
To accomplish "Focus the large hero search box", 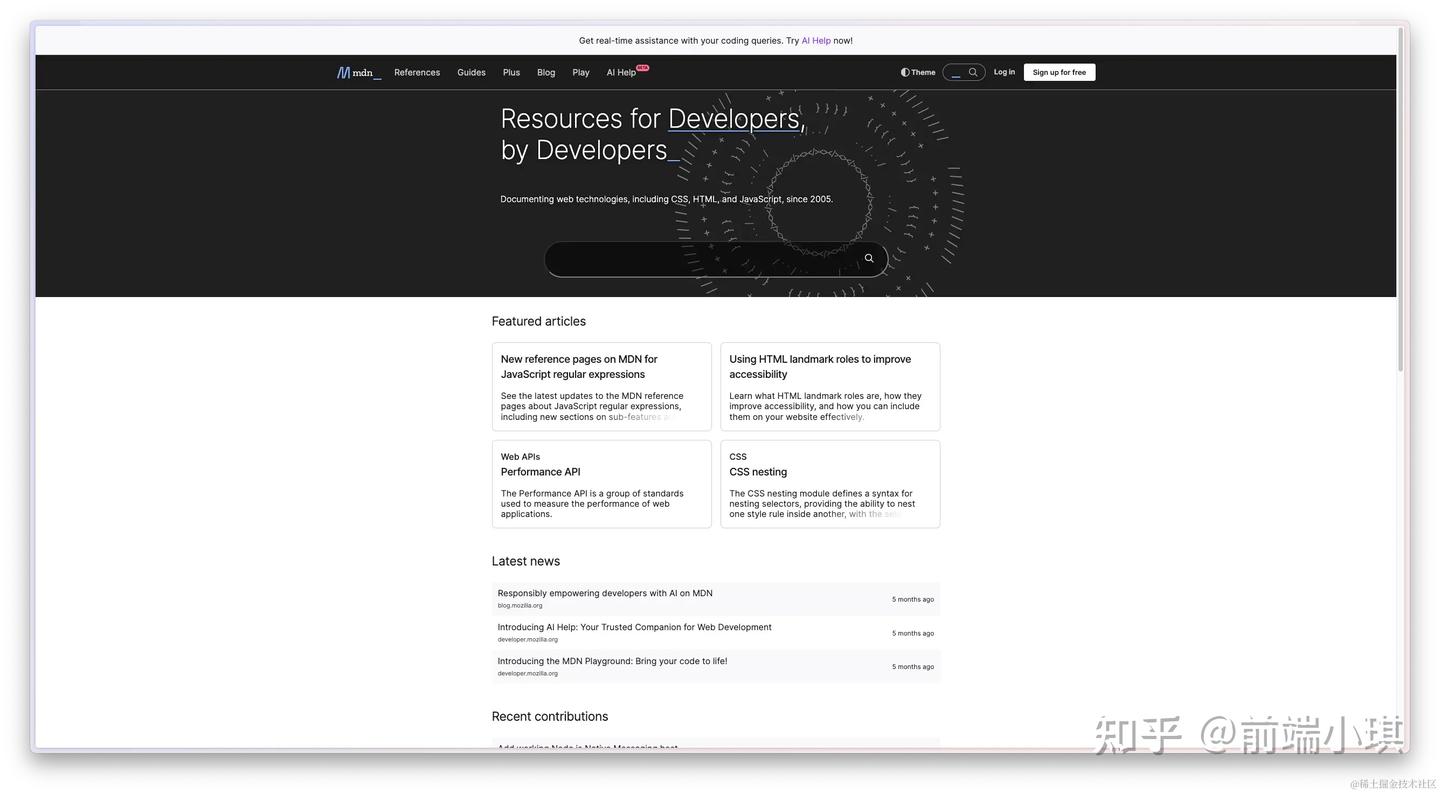I will coord(716,259).
